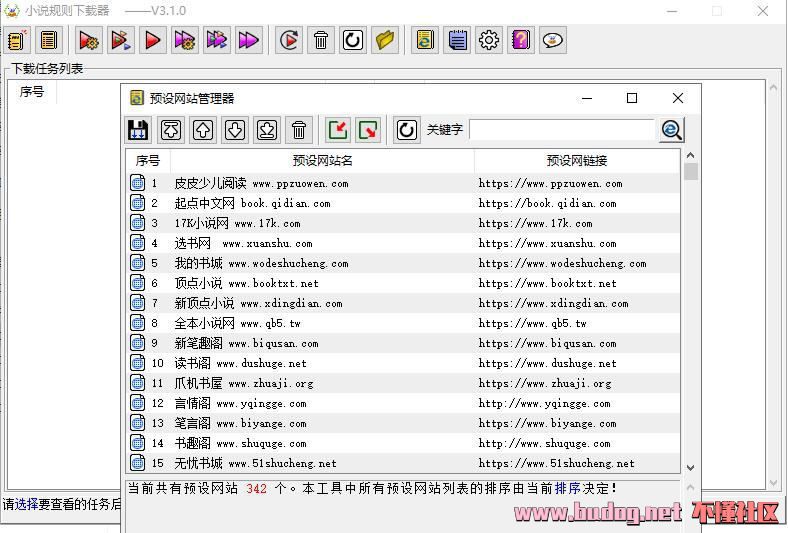Click the speech bubble feedback icon
The width and height of the screenshot is (788, 533).
click(553, 40)
